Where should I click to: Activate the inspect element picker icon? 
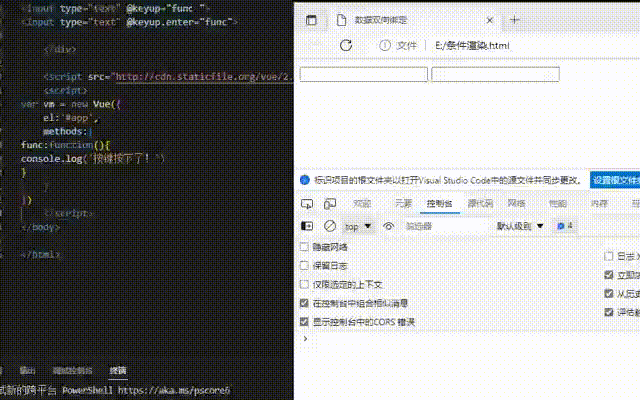(x=307, y=203)
